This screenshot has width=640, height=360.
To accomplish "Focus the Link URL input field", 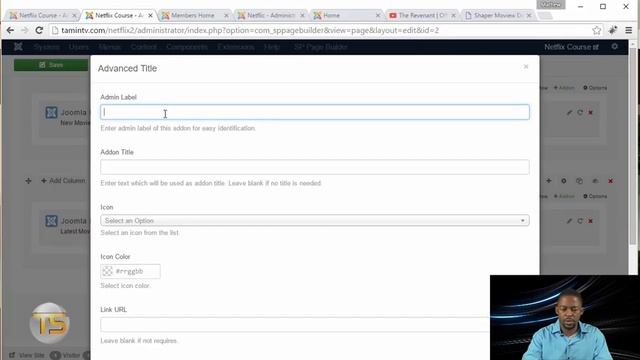I will pos(295,324).
